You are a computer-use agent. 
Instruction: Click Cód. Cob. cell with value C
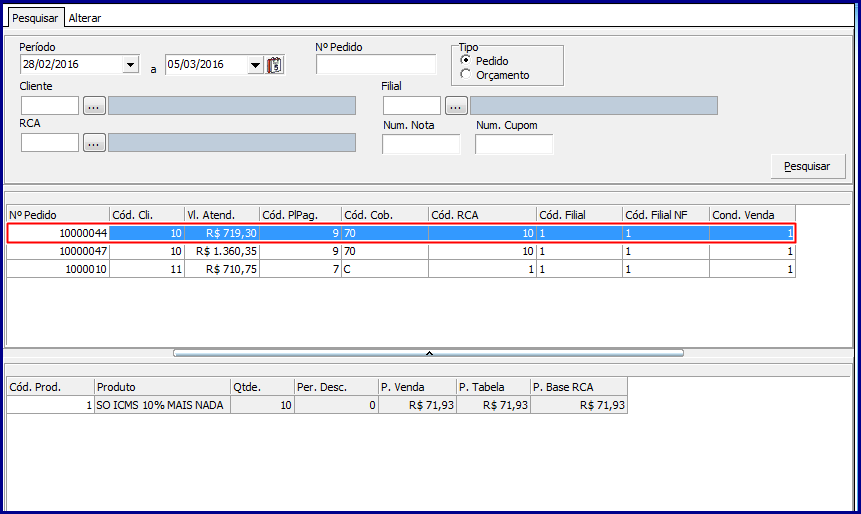385,269
